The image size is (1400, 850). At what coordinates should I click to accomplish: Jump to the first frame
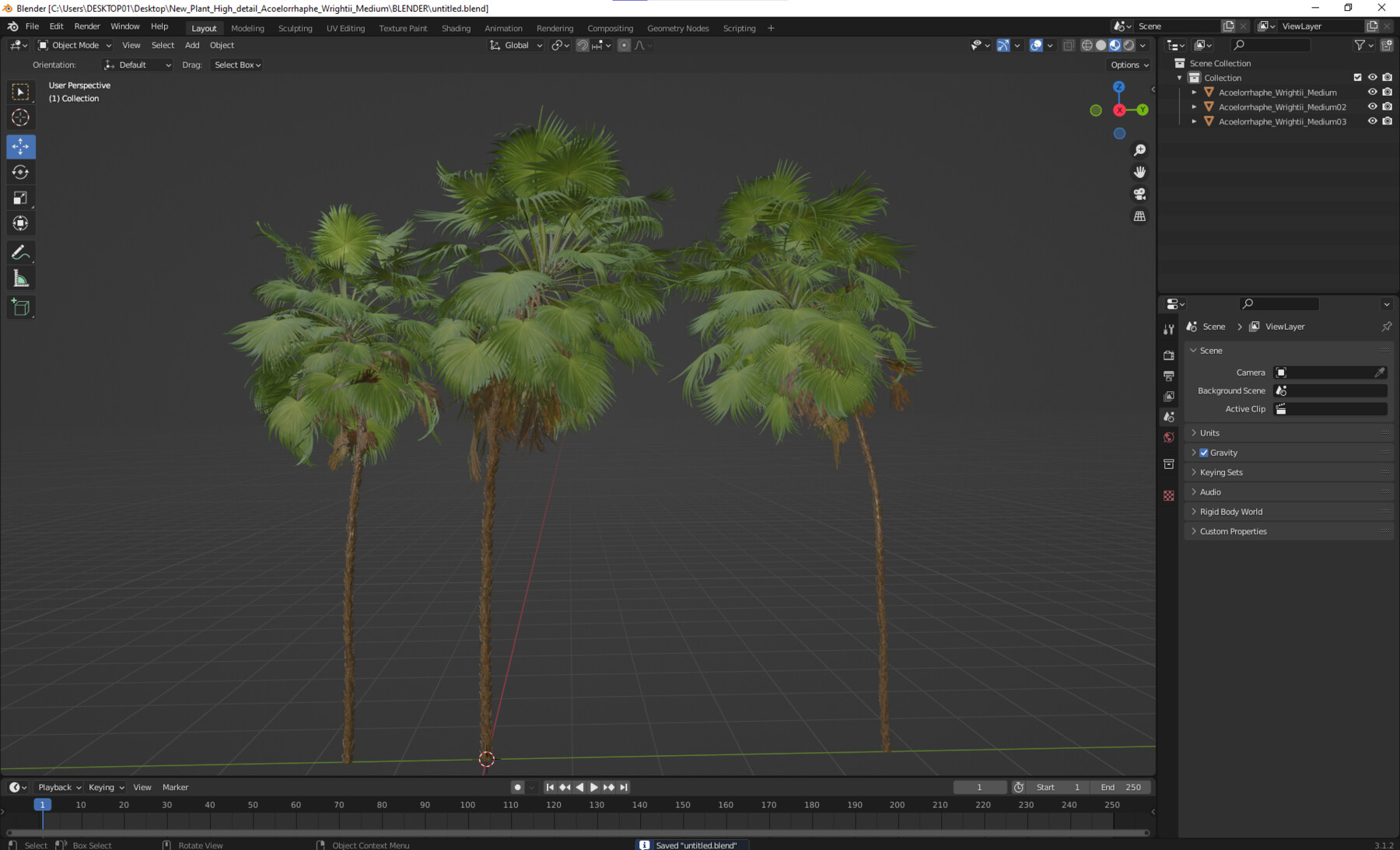click(x=550, y=788)
